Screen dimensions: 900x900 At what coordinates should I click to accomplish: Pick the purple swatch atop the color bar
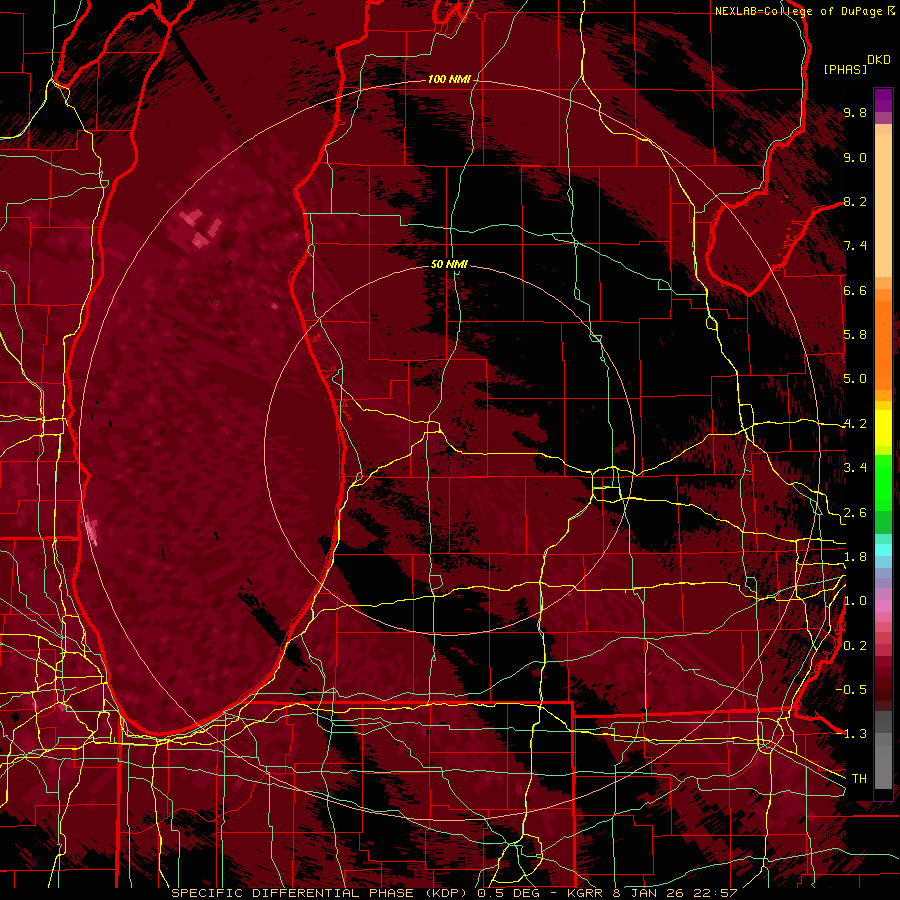pyautogui.click(x=883, y=100)
